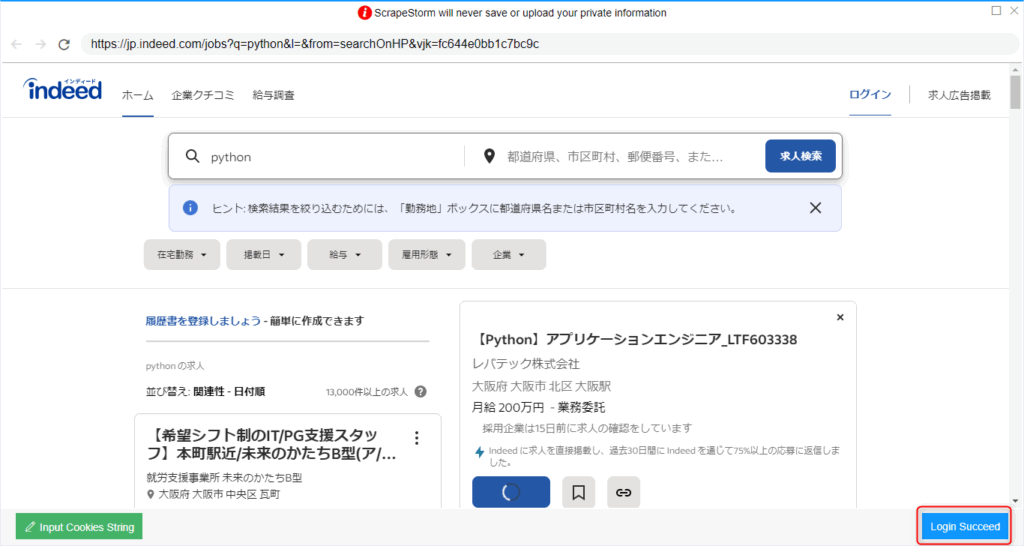
Task: Click the URL address bar
Action: coord(549,44)
